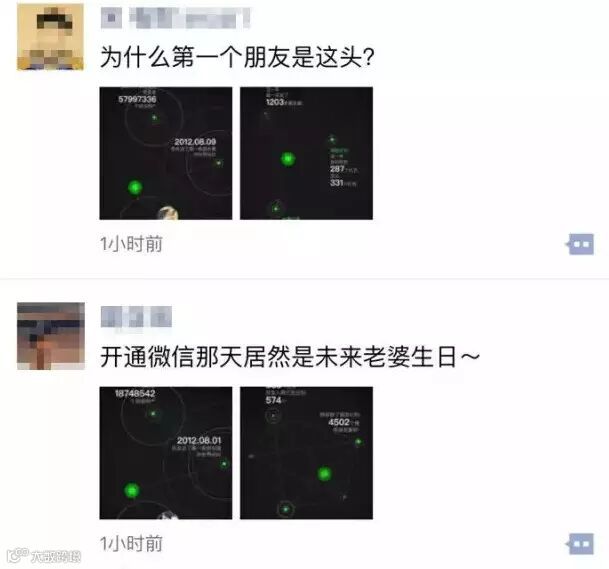
Task: Open comment menu on second post
Action: (x=579, y=544)
